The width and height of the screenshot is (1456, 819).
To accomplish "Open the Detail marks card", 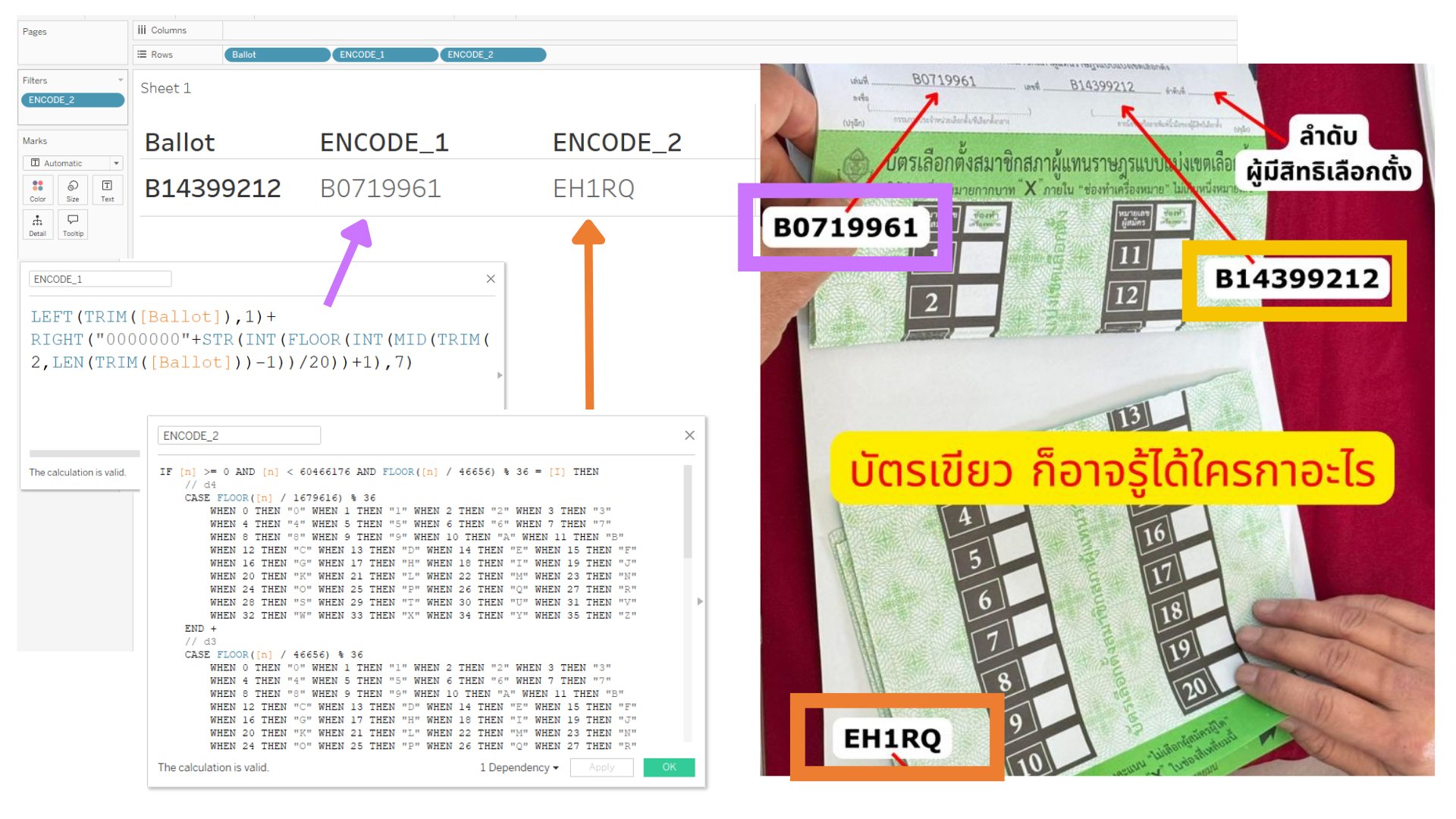I will coord(37,224).
